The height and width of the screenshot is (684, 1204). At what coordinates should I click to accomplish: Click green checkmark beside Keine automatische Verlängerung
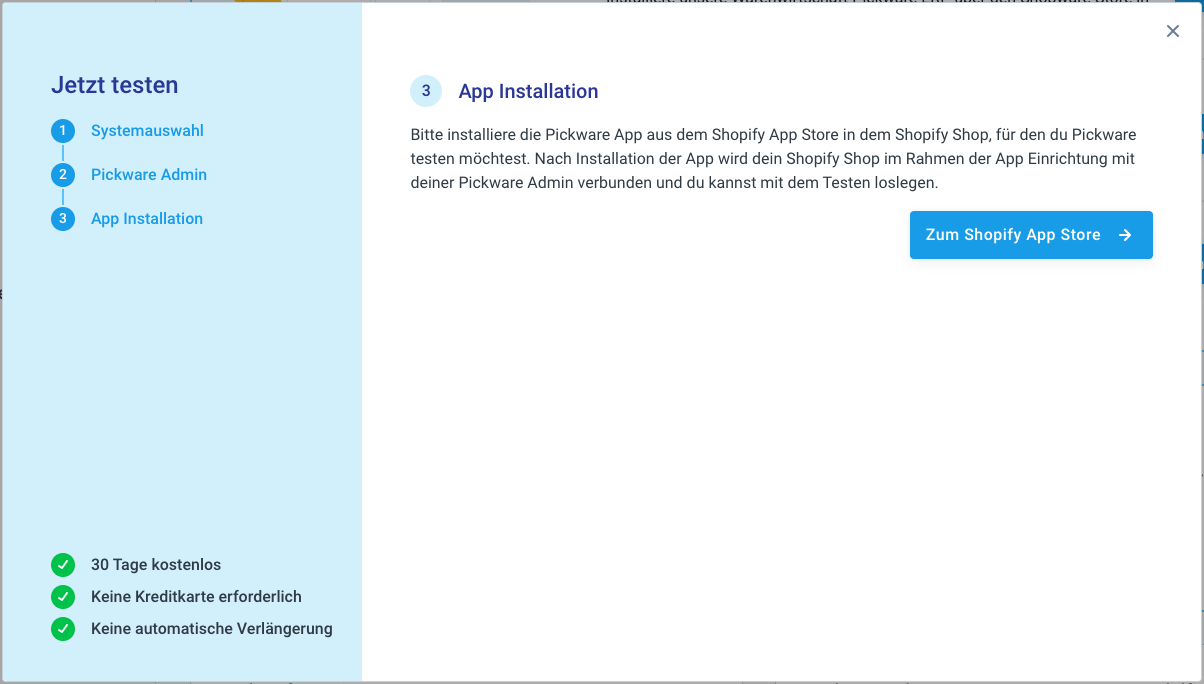coord(63,629)
